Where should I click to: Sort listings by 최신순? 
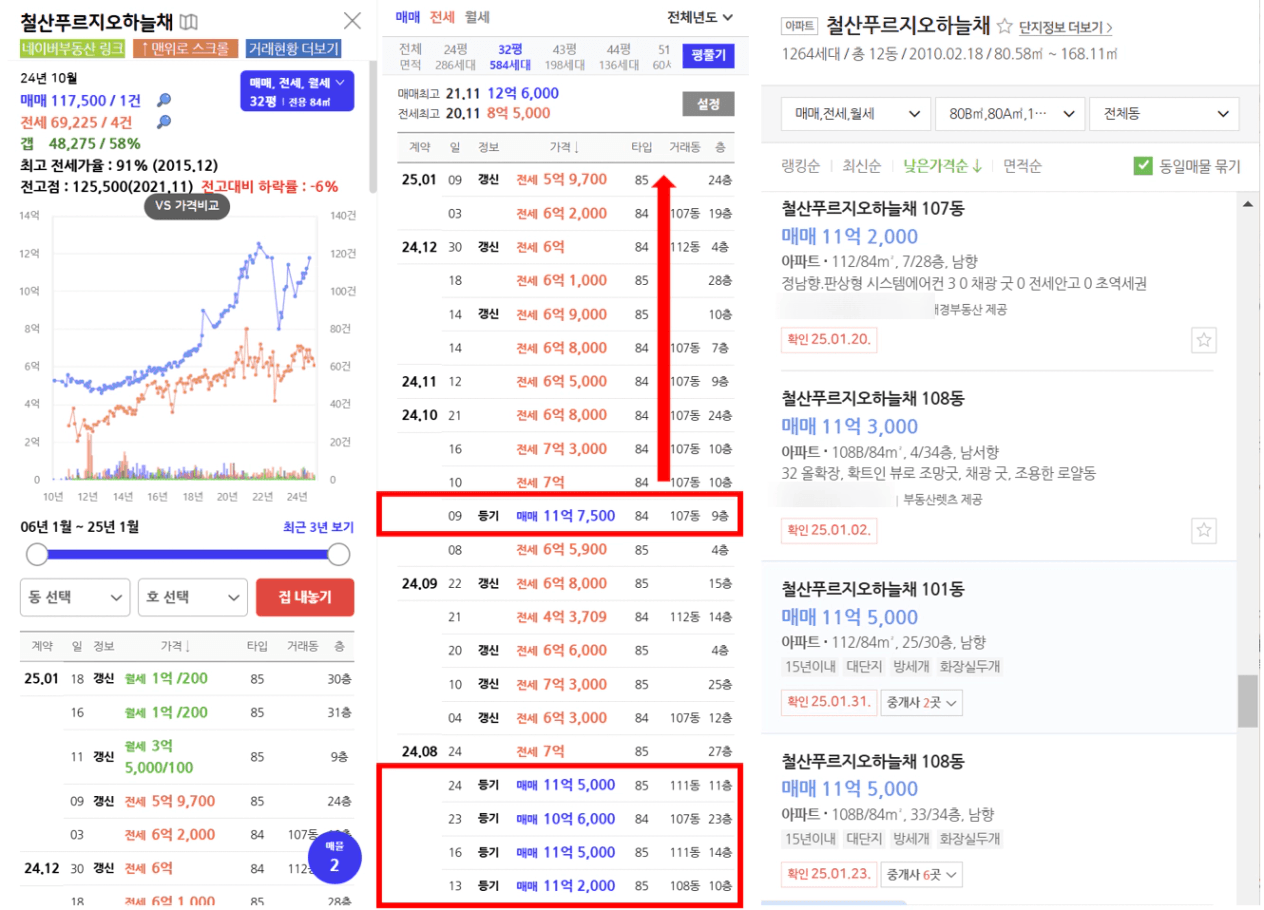pyautogui.click(x=862, y=167)
